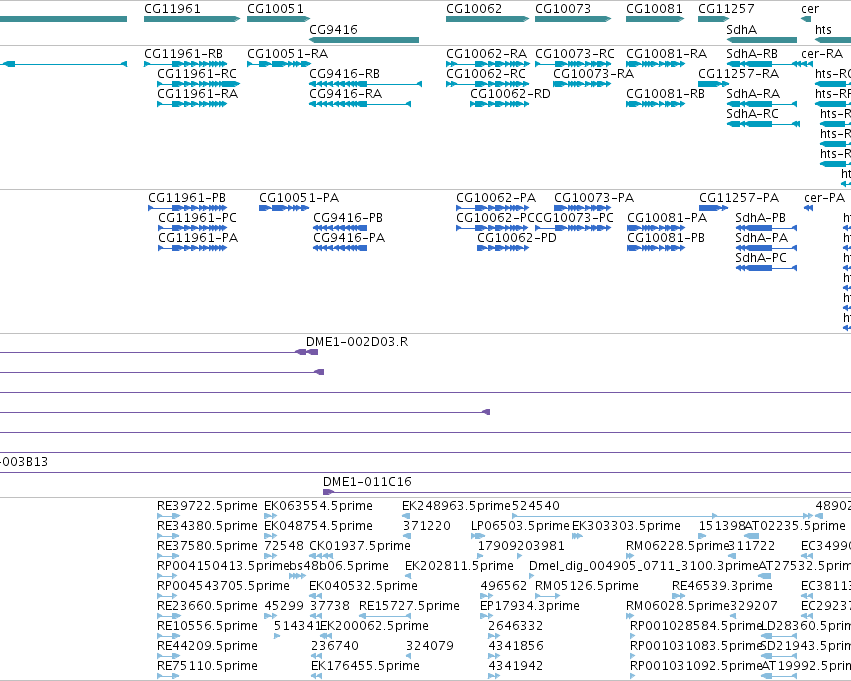The width and height of the screenshot is (851, 681).
Task: Select the hts gene label
Action: 823,29
